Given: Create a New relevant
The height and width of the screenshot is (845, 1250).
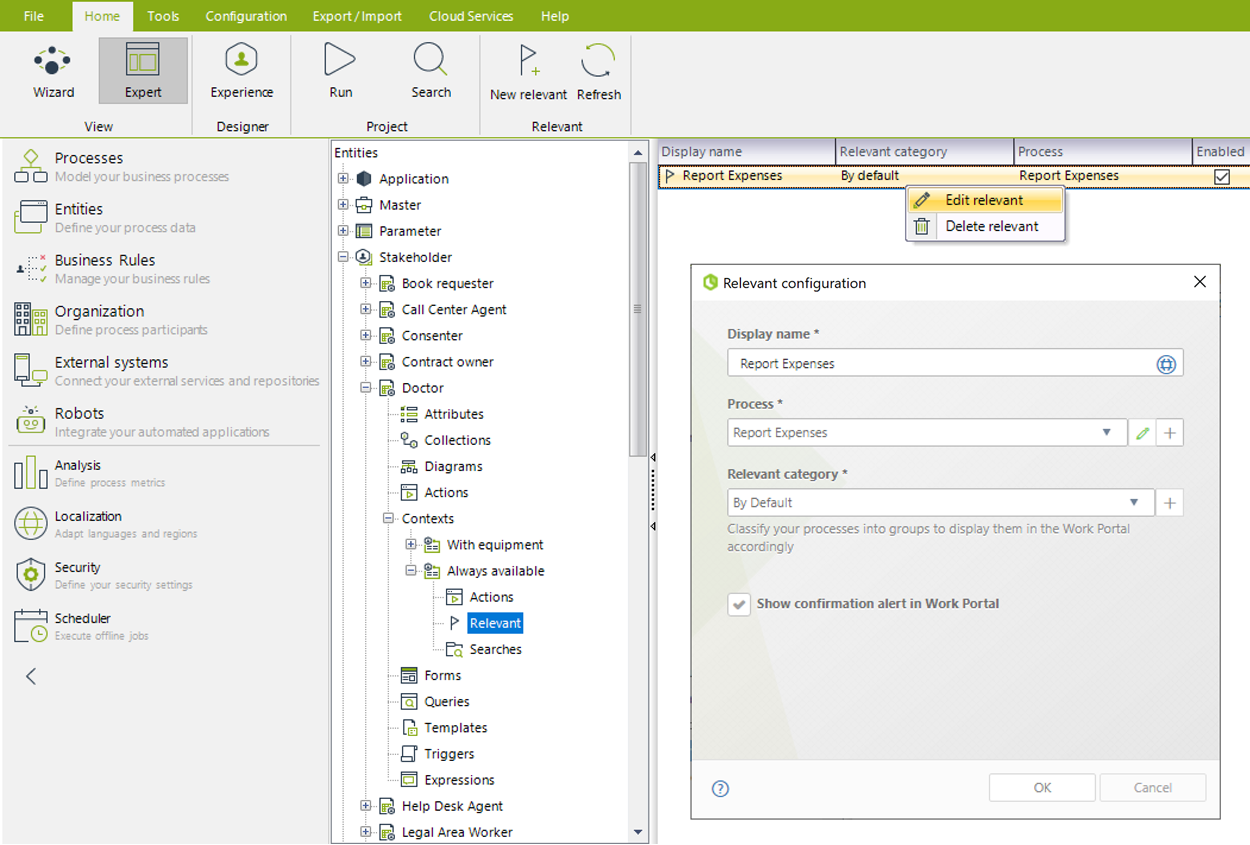Looking at the screenshot, I should tap(528, 72).
